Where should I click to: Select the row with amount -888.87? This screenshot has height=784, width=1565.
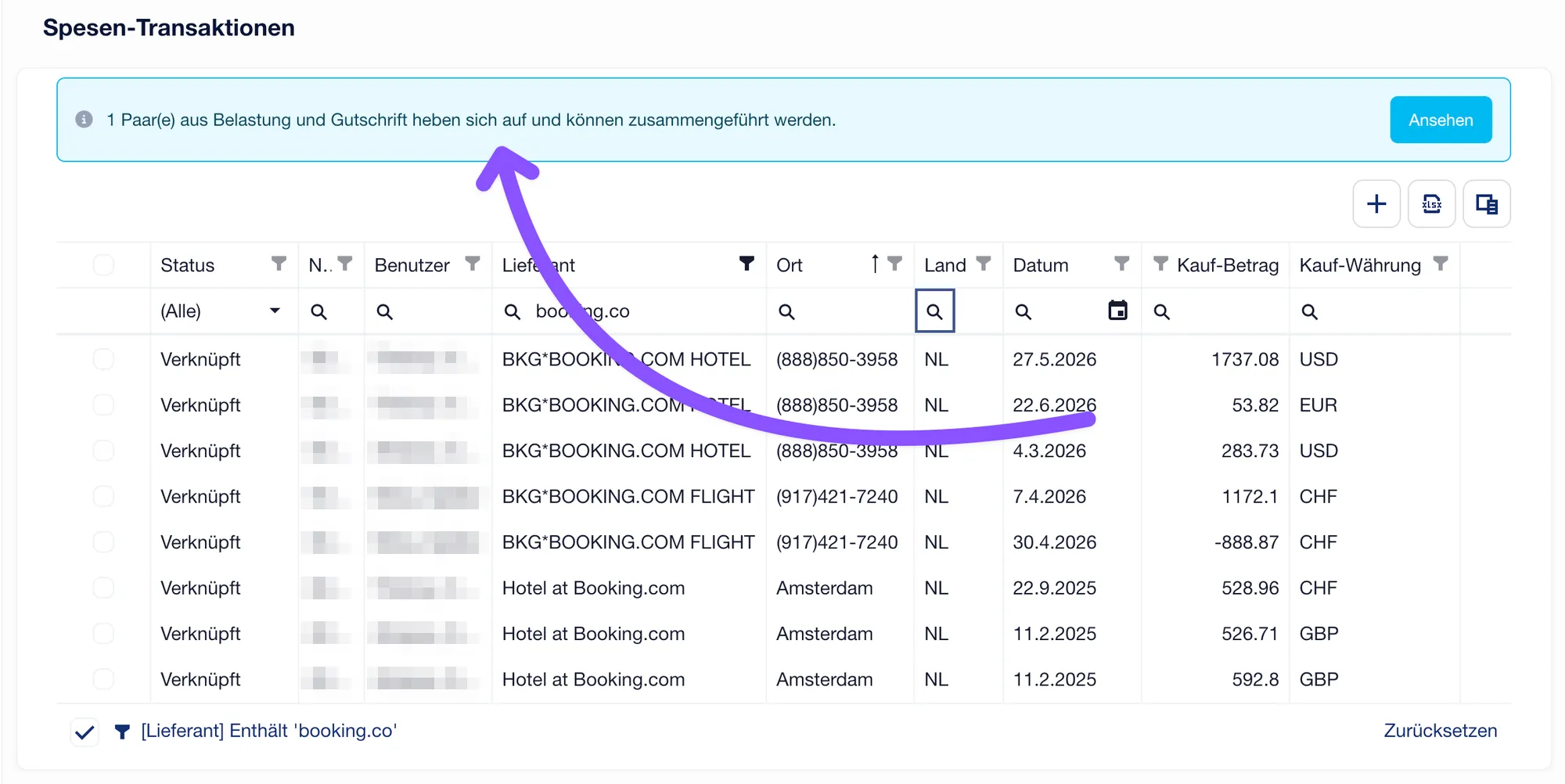(103, 541)
